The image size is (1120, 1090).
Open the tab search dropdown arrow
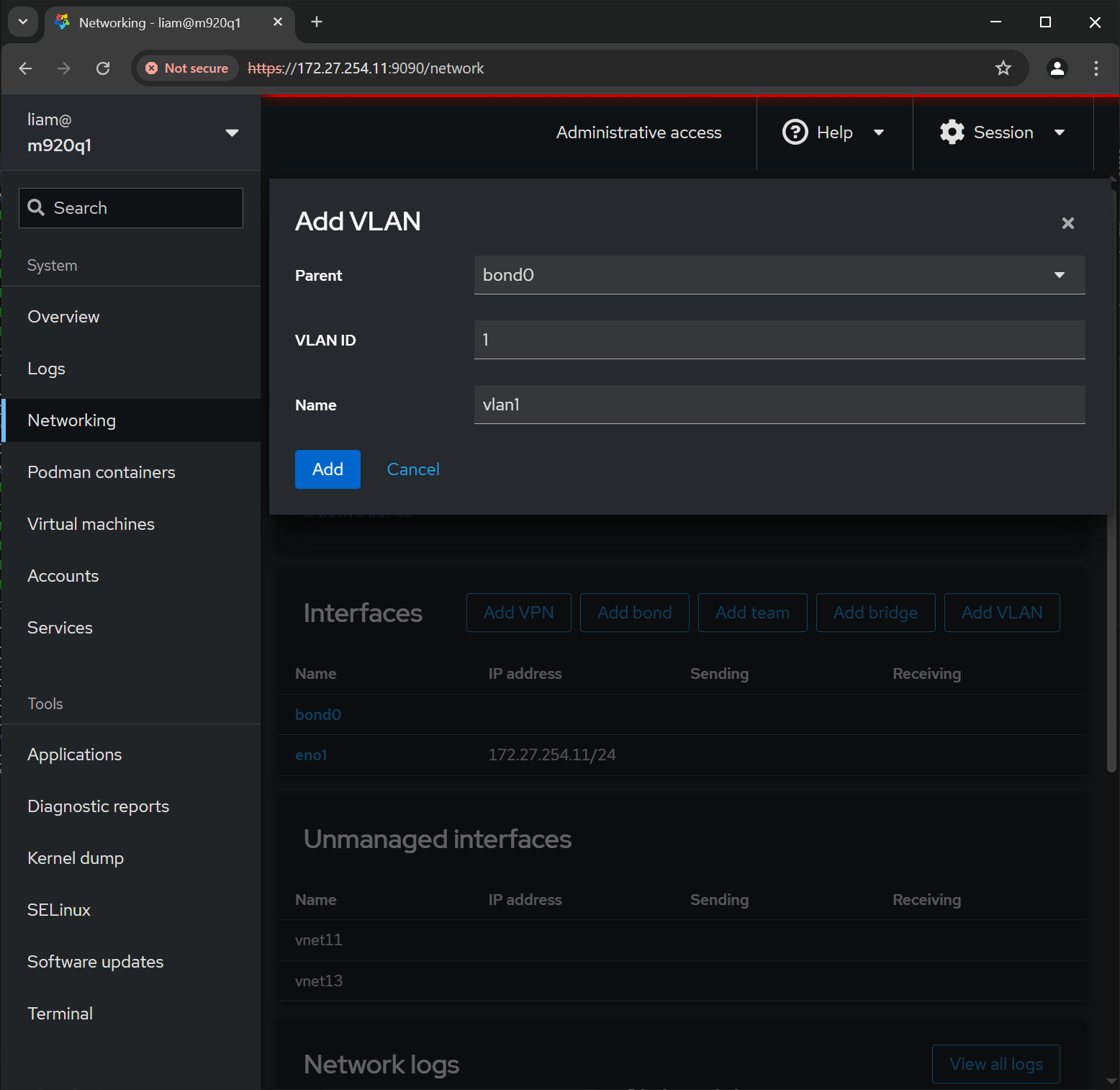point(23,22)
